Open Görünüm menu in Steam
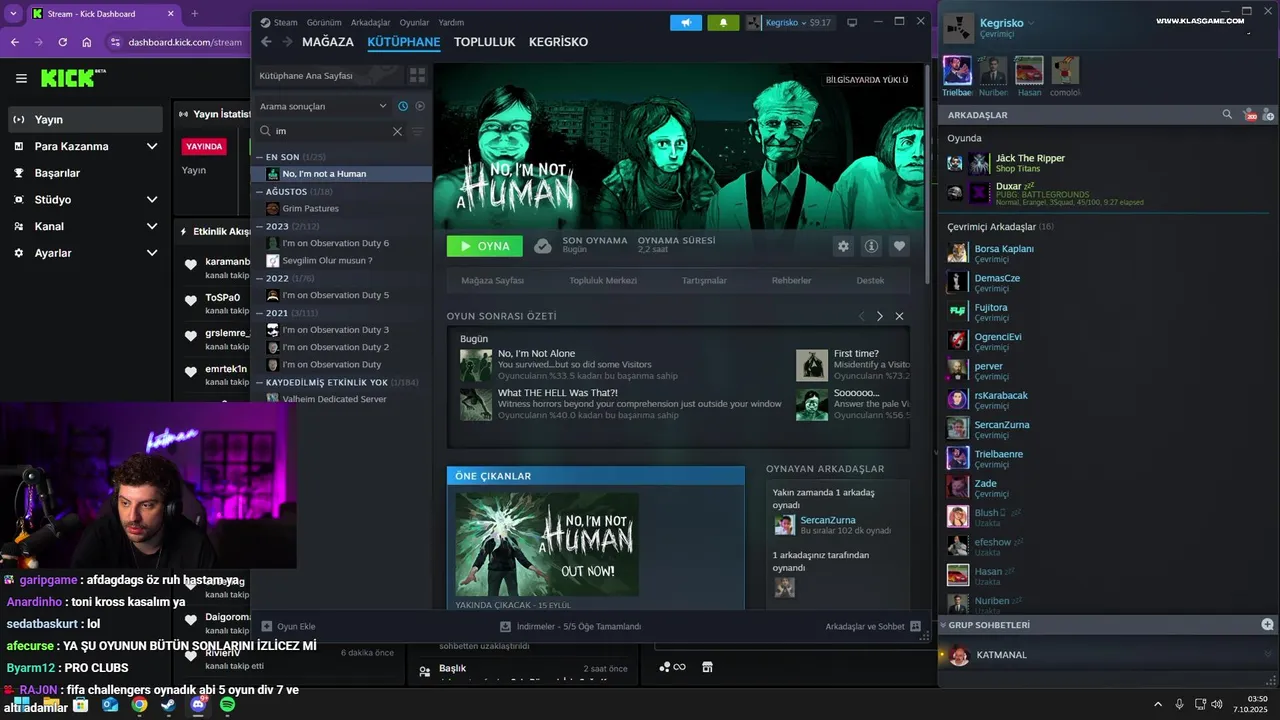Image resolution: width=1280 pixels, height=720 pixels. [324, 22]
